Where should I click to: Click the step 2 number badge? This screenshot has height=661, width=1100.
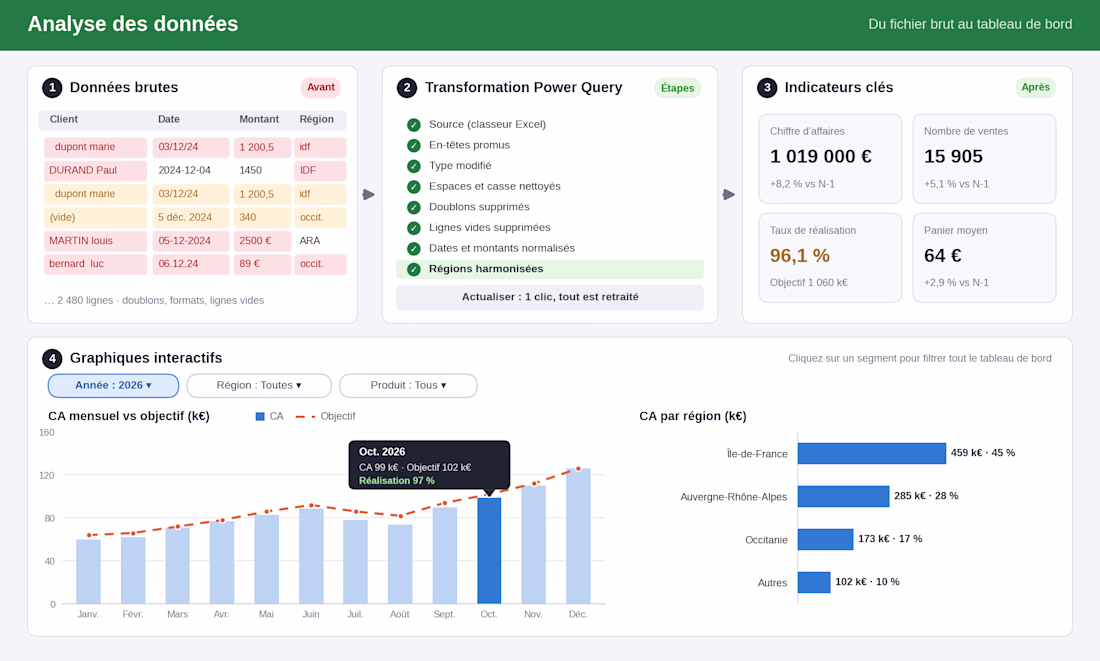click(407, 88)
